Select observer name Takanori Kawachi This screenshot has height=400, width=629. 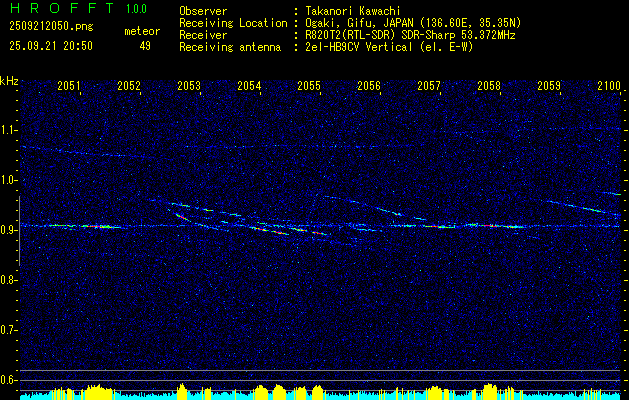[353, 11]
